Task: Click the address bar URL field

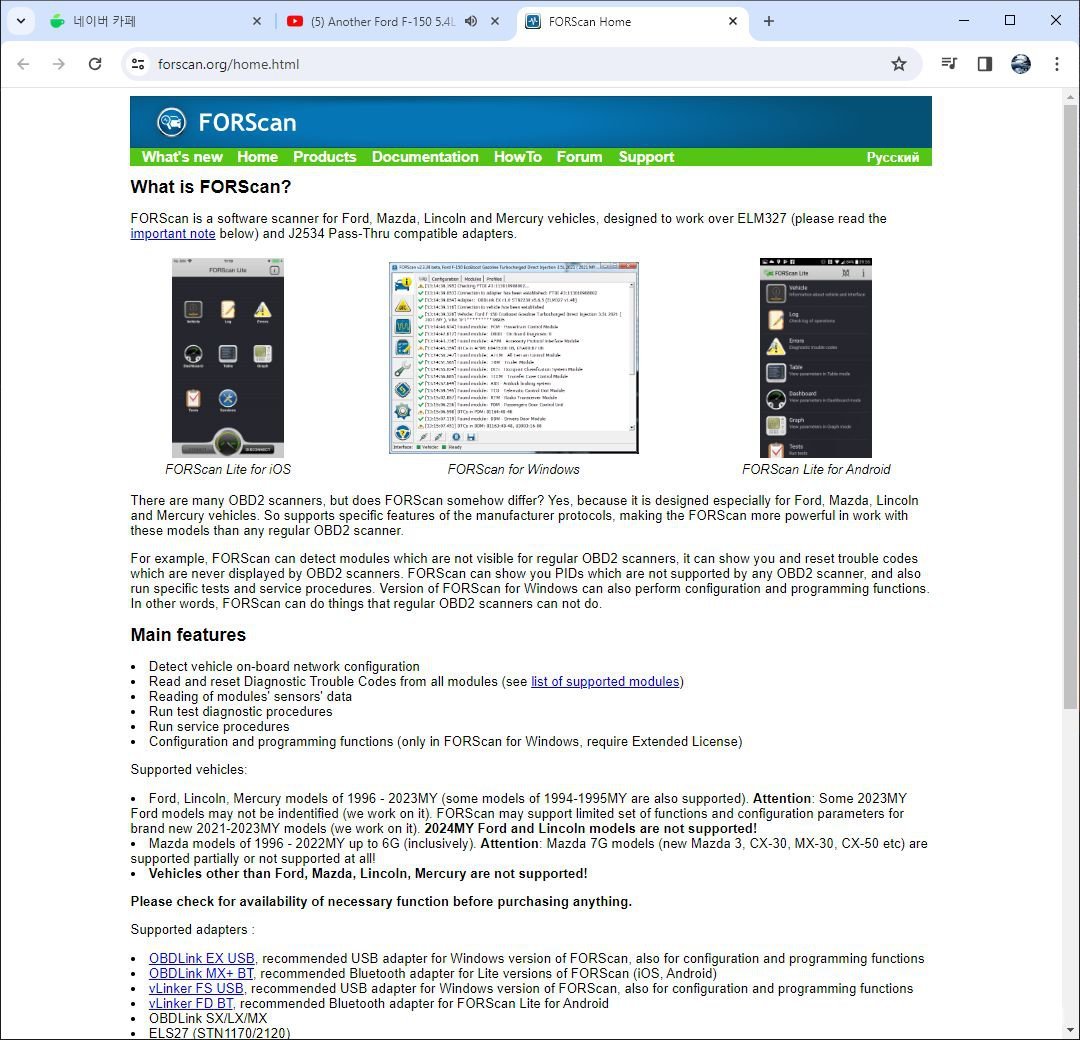Action: tap(521, 64)
